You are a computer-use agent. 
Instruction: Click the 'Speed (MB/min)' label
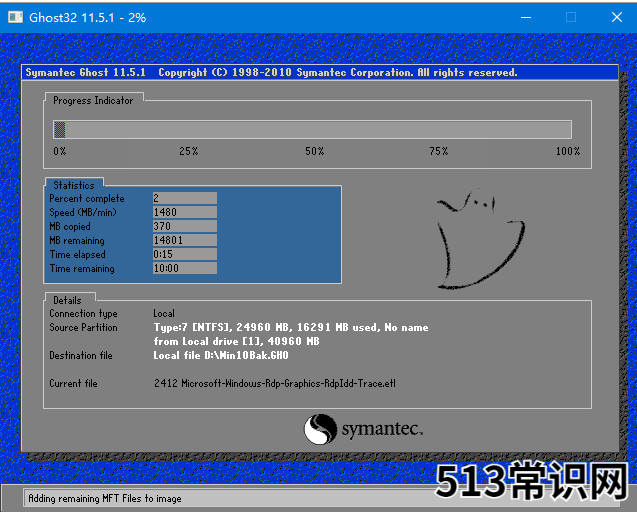[83, 213]
